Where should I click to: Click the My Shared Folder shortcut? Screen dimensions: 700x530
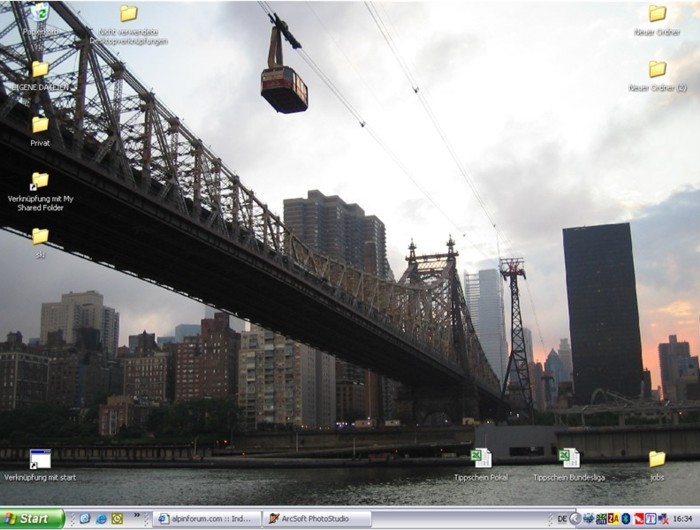[40, 181]
